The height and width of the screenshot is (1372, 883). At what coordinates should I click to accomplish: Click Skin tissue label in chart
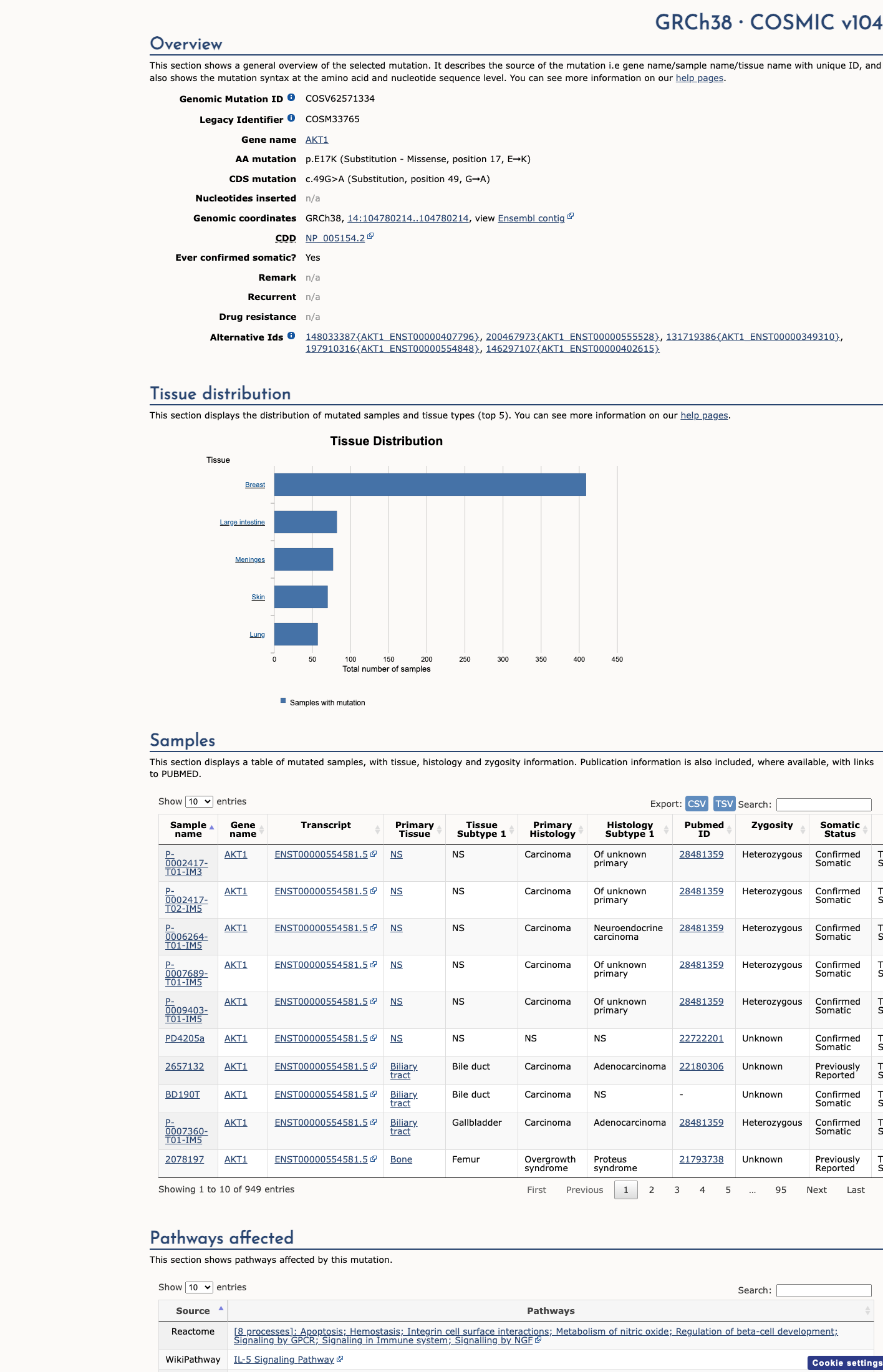[x=258, y=597]
